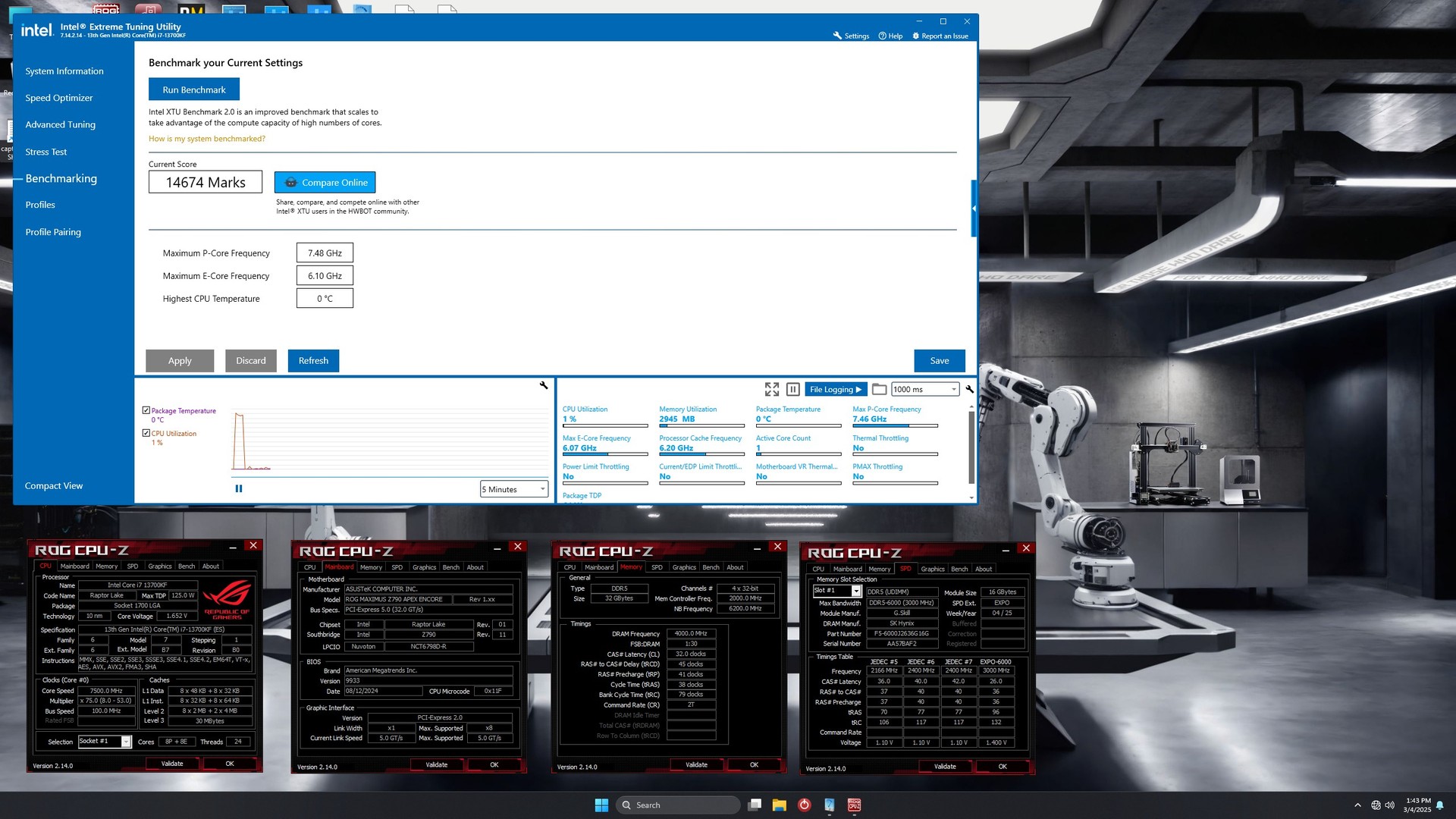Viewport: 1456px width, 819px height.
Task: Click the Processor Cache Frequency progress bar
Action: tap(701, 454)
